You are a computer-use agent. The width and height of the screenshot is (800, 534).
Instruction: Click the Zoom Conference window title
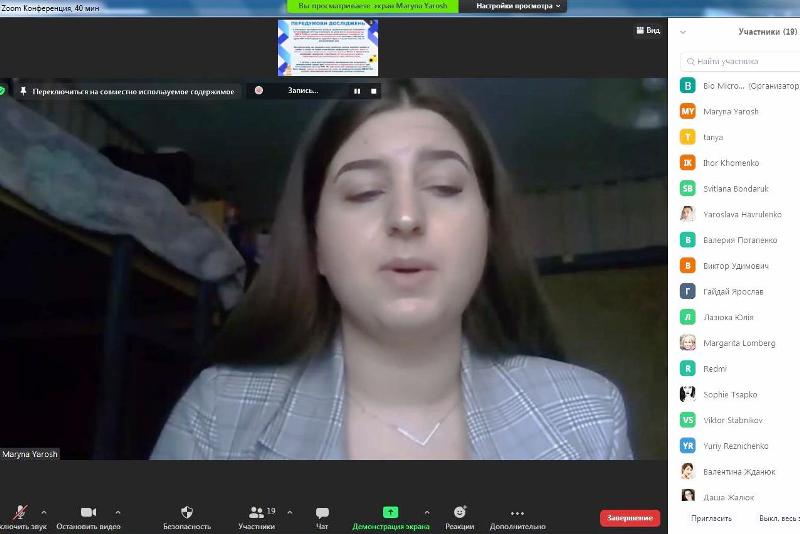tap(50, 8)
